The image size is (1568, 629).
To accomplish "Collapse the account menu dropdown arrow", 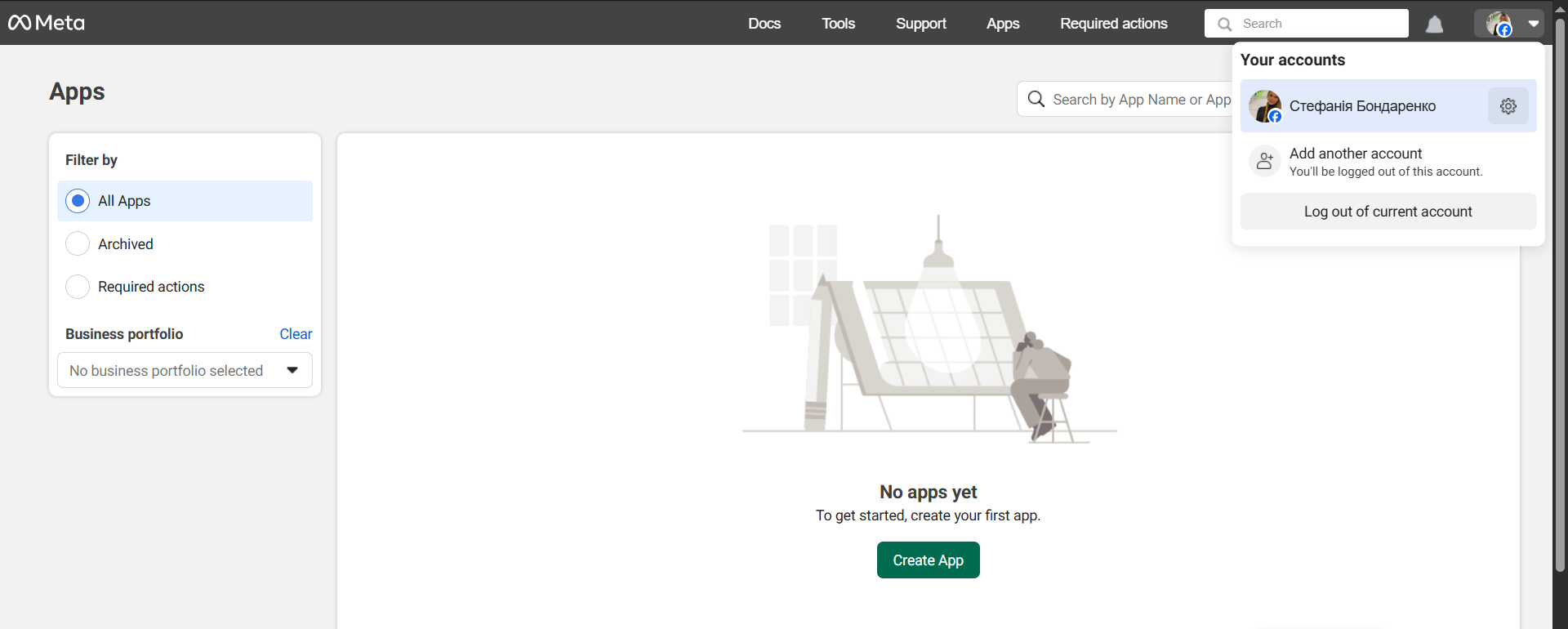I will (x=1534, y=24).
